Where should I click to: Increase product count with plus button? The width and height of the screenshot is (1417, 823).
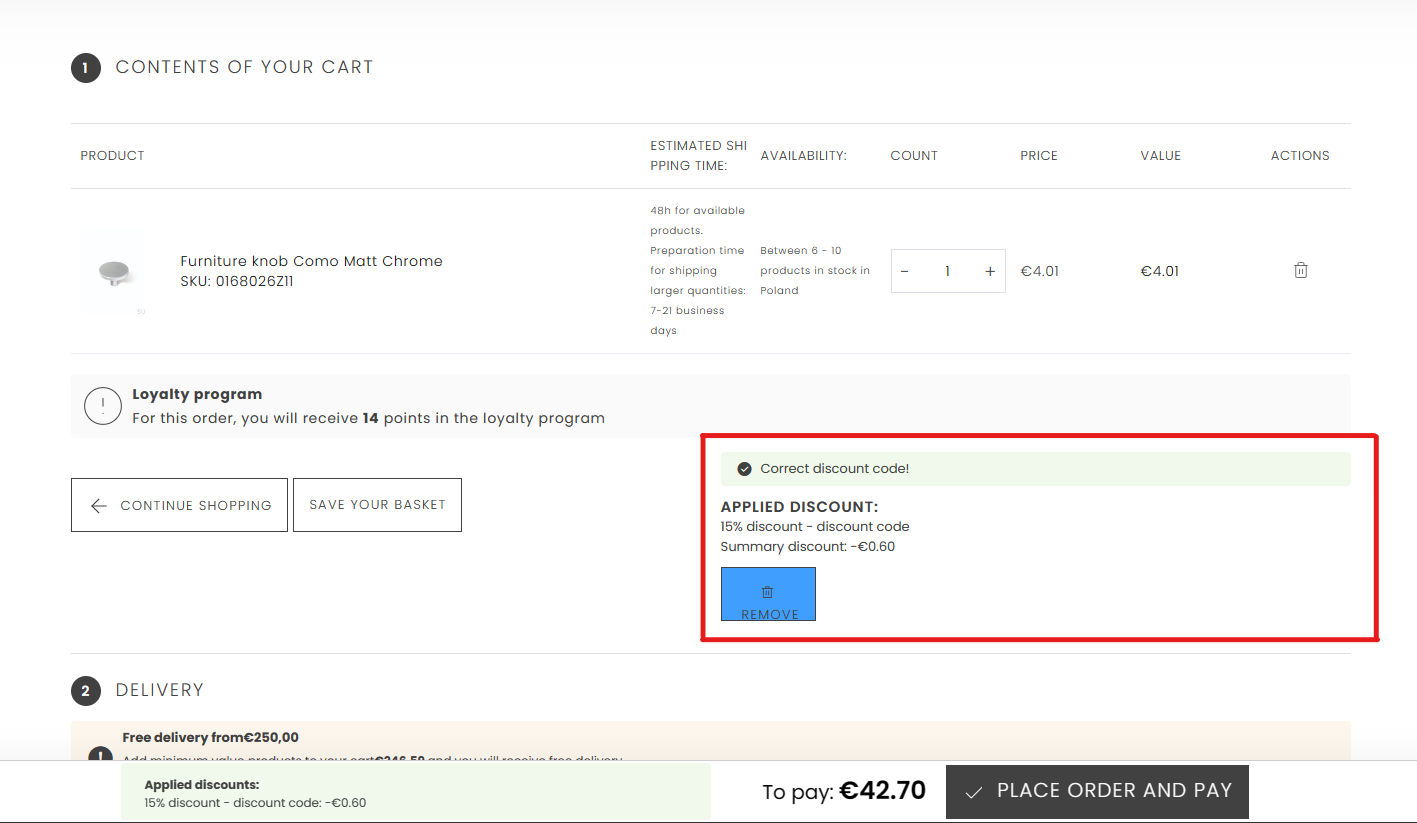point(990,271)
